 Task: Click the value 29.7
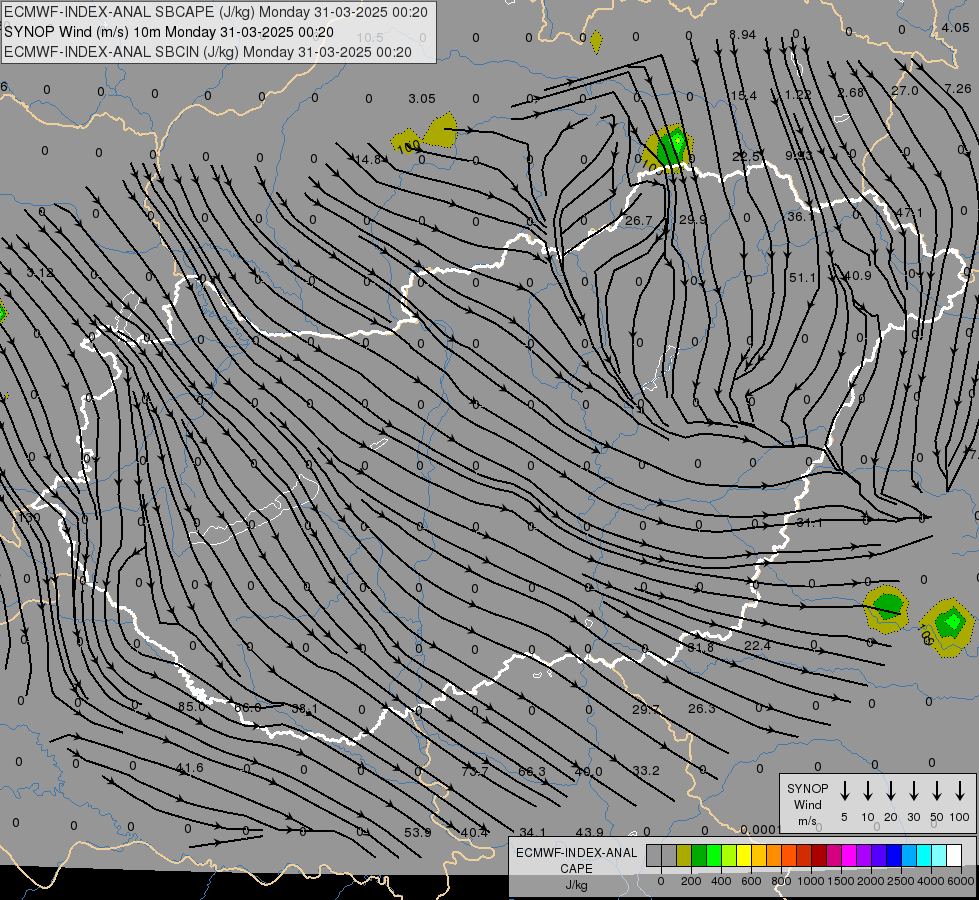[646, 710]
